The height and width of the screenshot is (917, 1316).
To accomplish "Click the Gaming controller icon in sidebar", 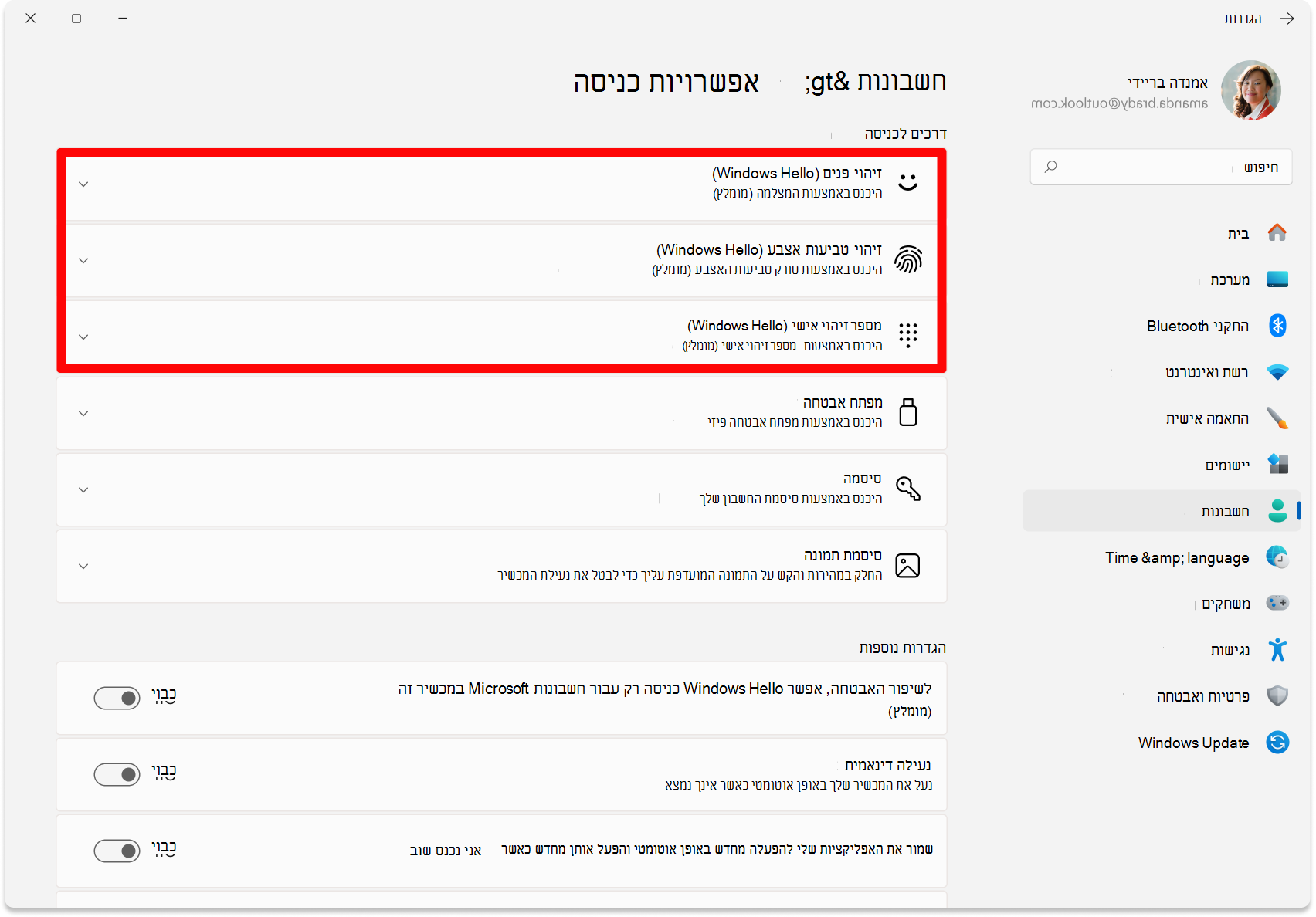I will click(1277, 603).
